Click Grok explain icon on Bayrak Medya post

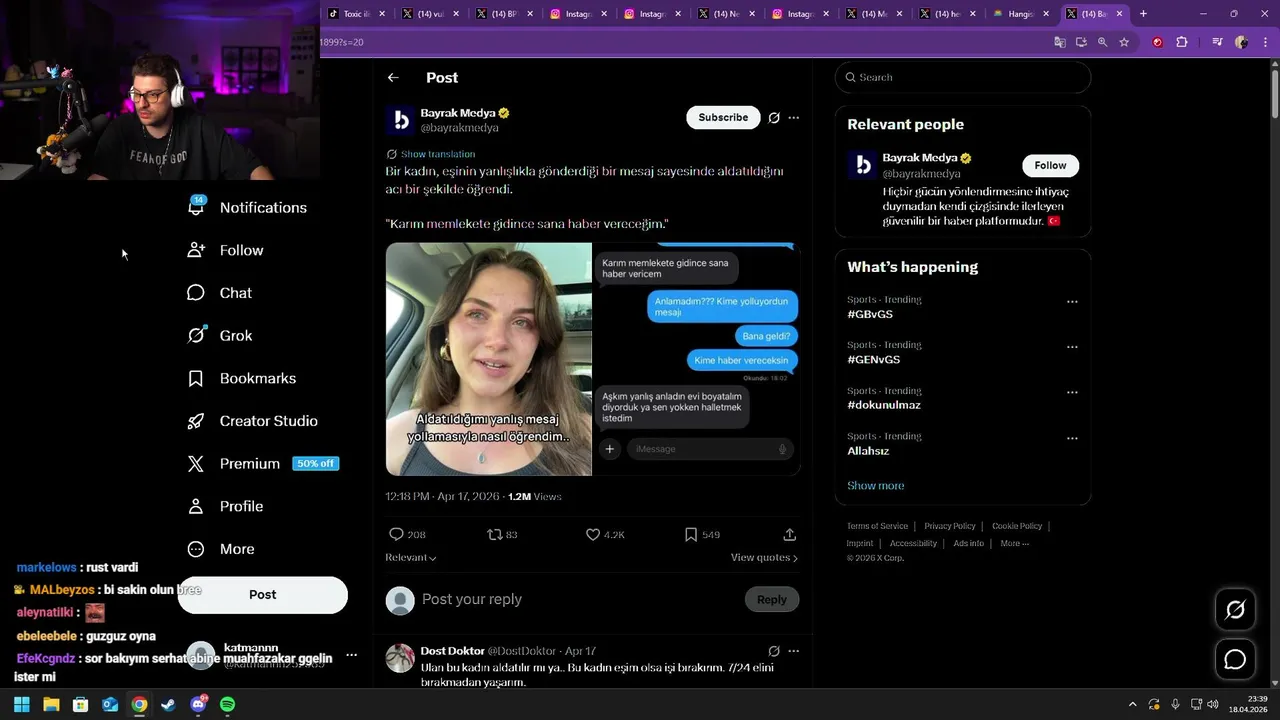pos(774,118)
